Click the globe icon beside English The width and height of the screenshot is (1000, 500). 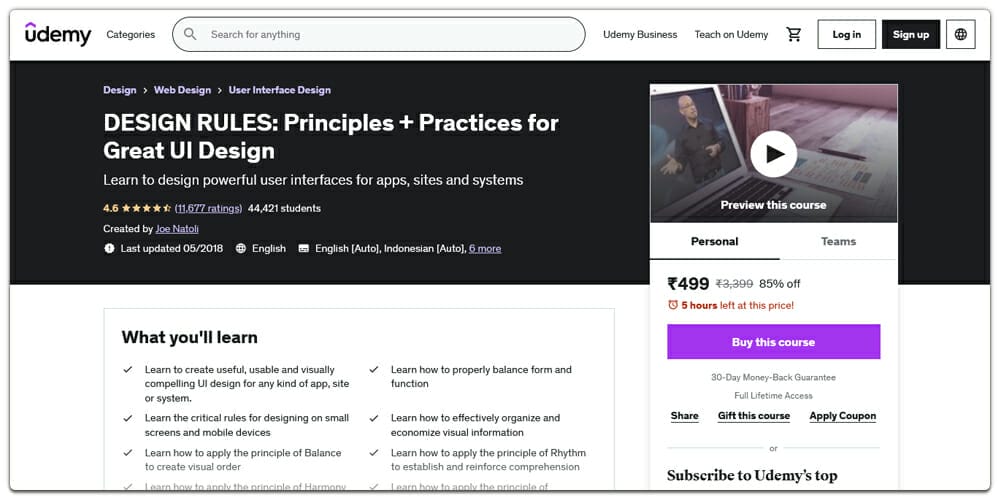(x=240, y=248)
